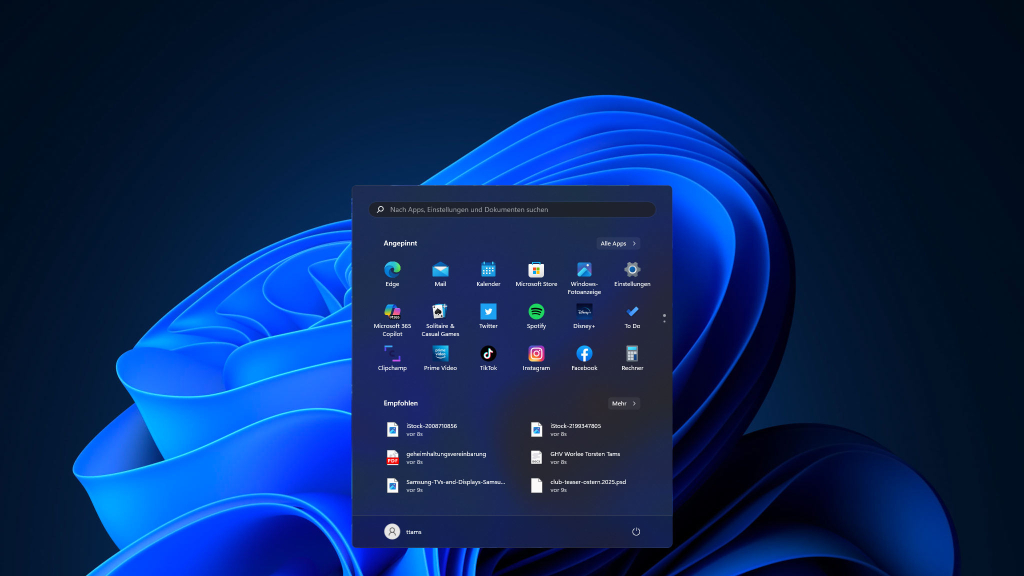
Task: Click the search magnifier icon
Action: click(x=380, y=210)
